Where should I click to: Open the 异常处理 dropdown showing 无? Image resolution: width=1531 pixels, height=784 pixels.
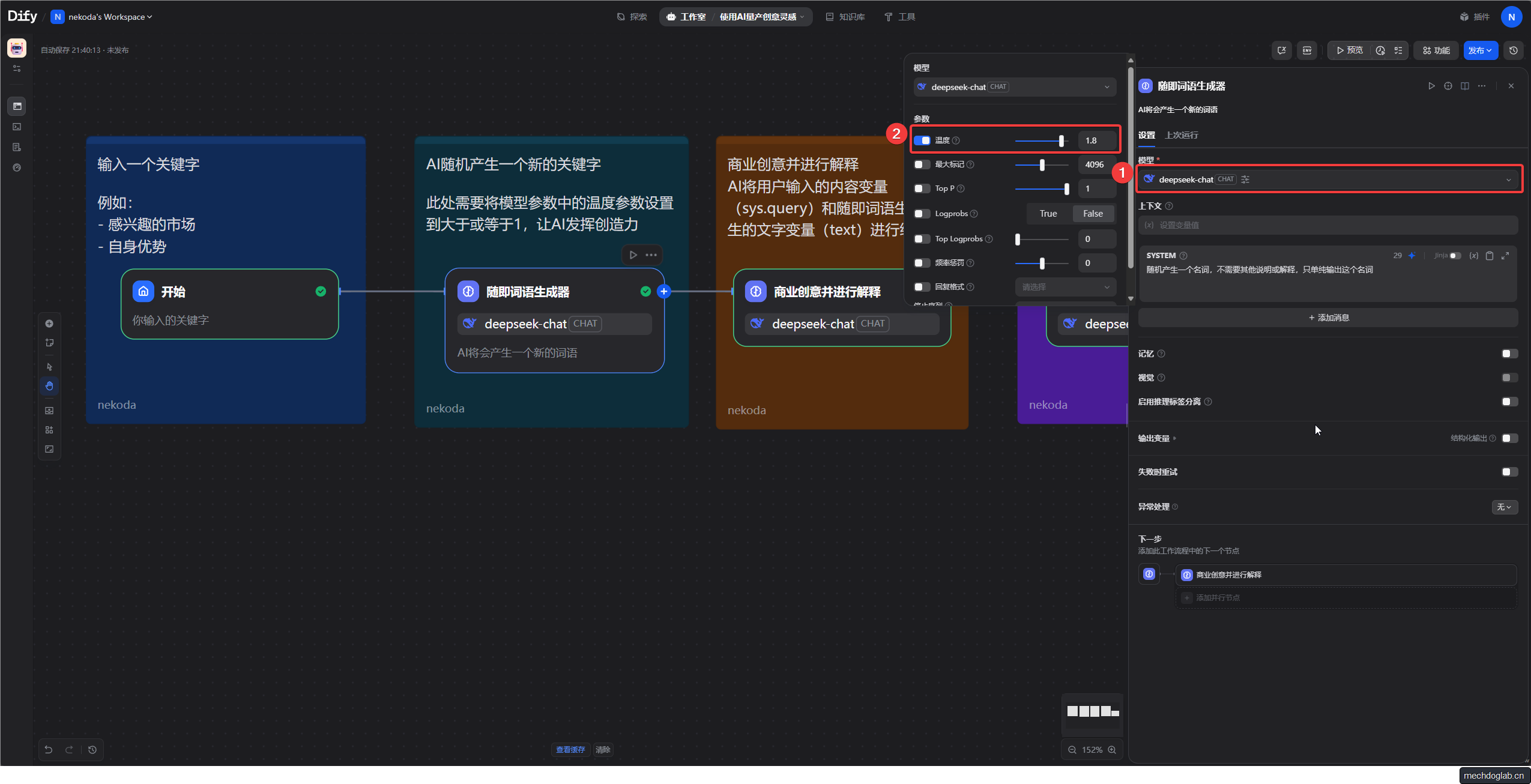1504,507
